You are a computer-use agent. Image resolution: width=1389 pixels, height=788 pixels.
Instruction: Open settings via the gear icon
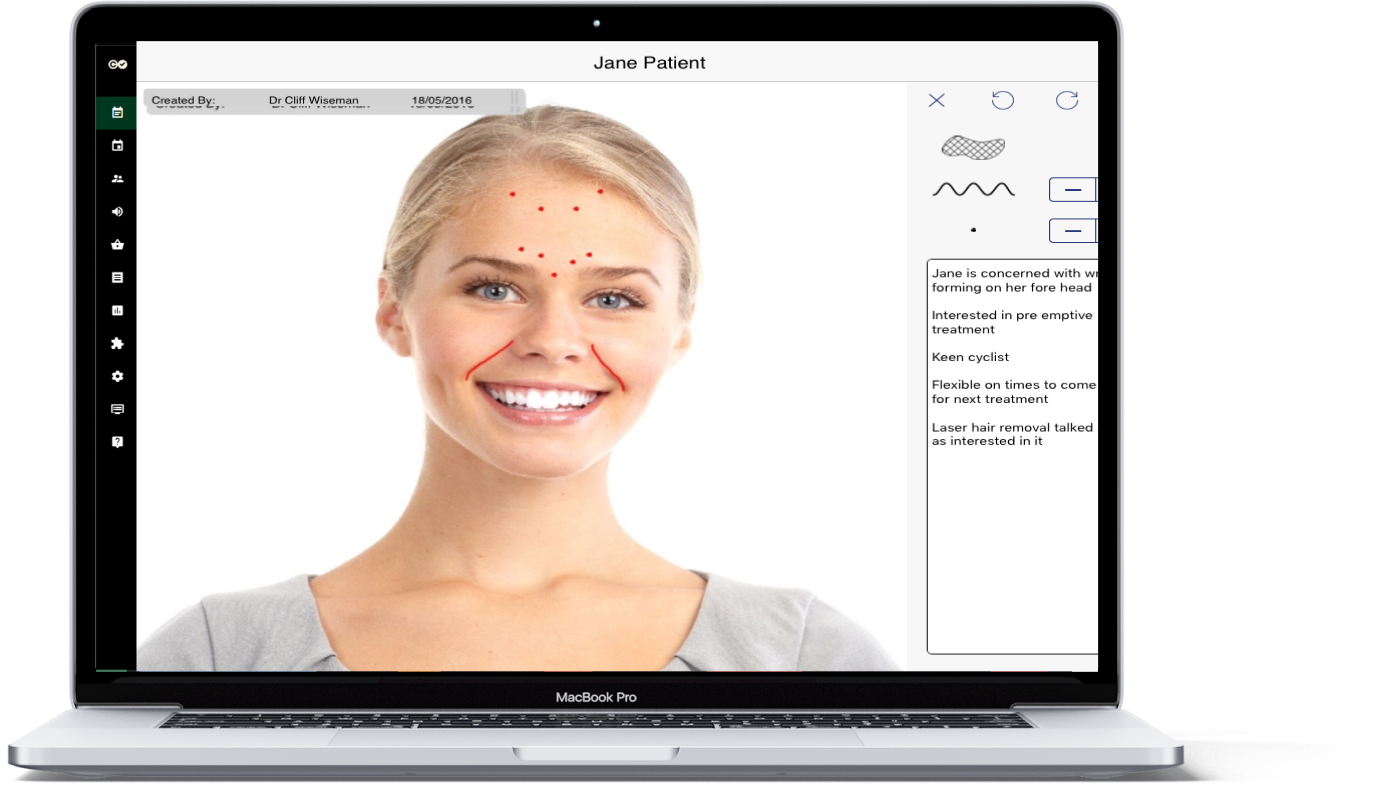pyautogui.click(x=117, y=377)
